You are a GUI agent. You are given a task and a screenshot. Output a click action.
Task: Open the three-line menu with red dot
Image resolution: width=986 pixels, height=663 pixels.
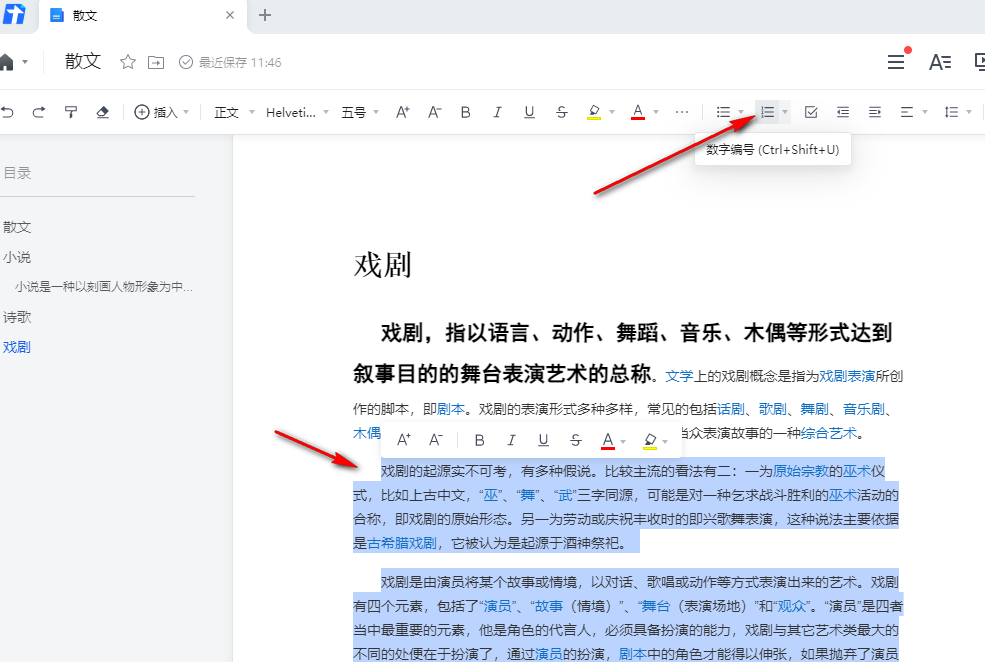pos(896,62)
